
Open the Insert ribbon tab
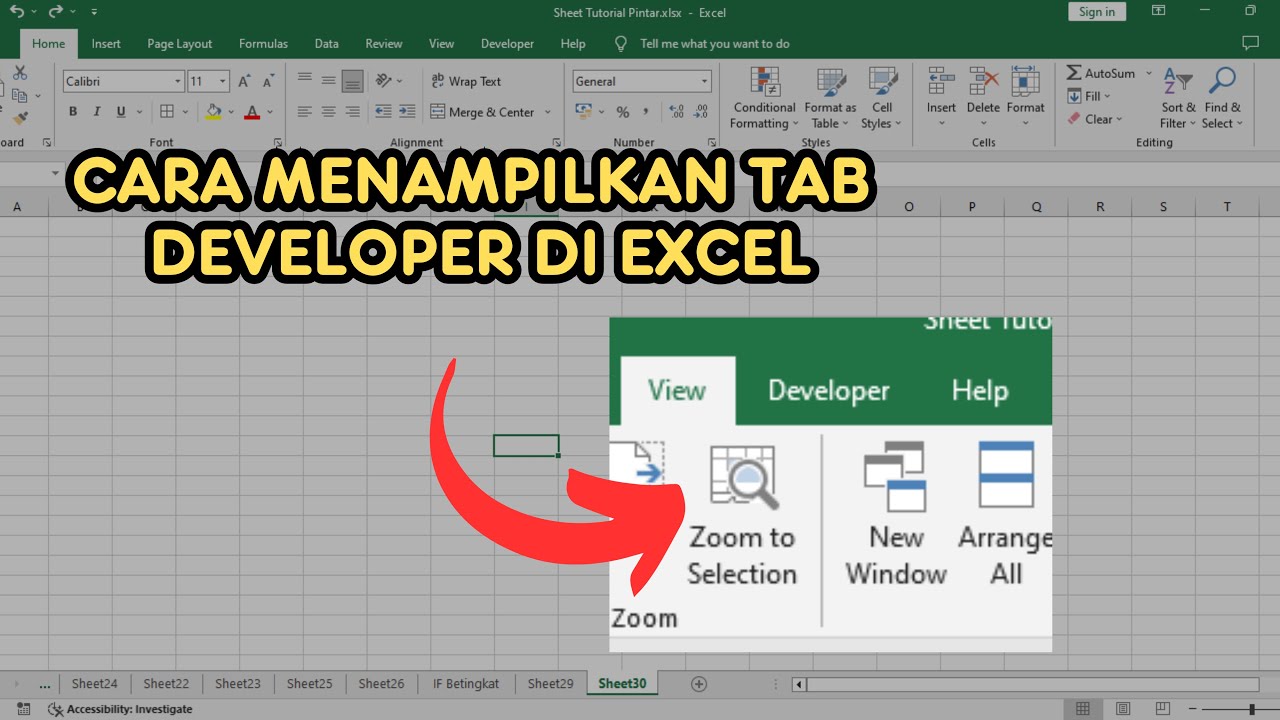(106, 44)
